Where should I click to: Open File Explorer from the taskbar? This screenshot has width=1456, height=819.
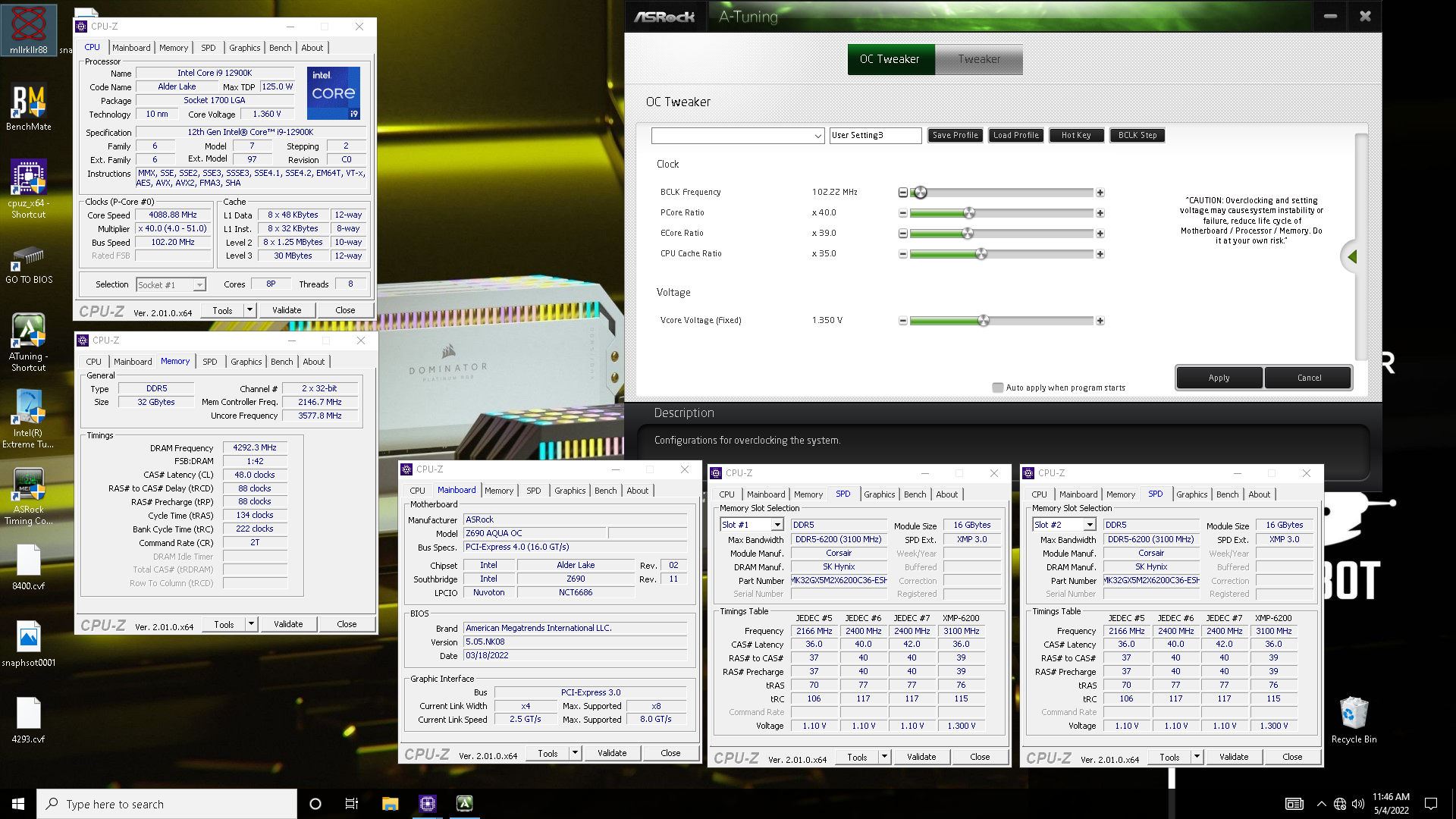click(x=390, y=804)
